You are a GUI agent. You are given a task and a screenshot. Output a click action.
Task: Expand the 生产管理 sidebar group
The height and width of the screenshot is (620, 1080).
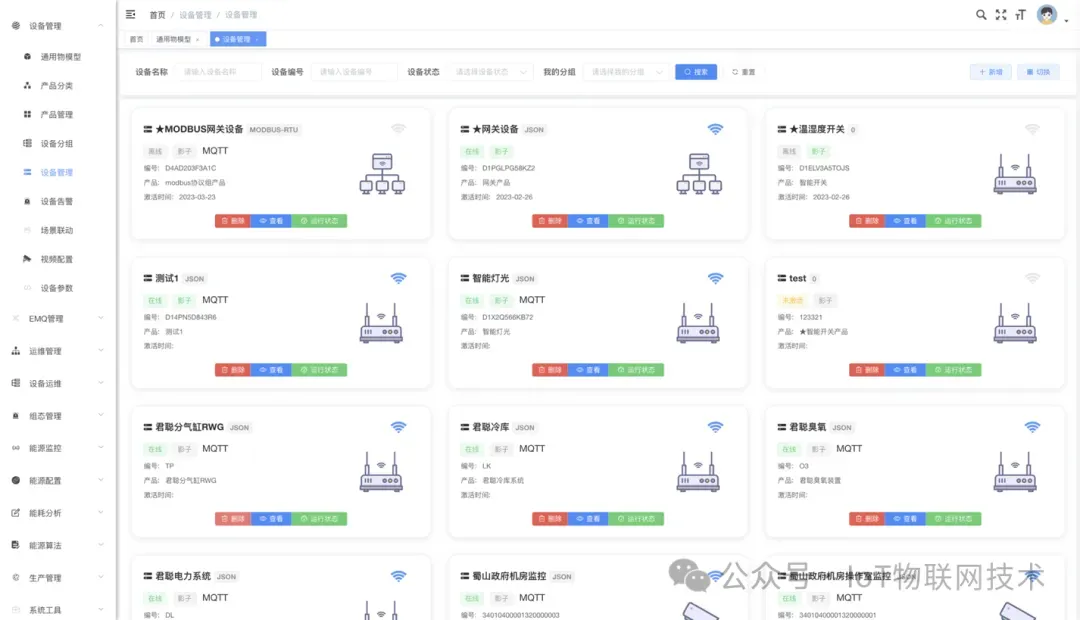coord(58,577)
